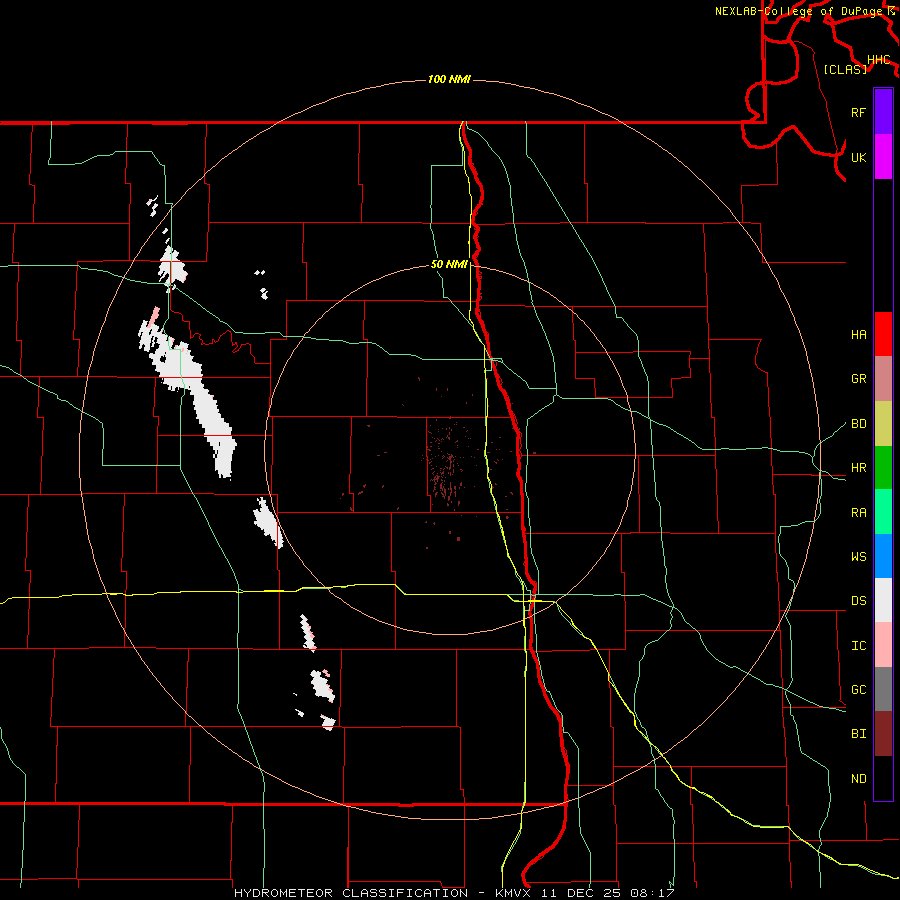Click the 100 NMI range ring label
Image resolution: width=900 pixels, height=900 pixels.
point(449,79)
